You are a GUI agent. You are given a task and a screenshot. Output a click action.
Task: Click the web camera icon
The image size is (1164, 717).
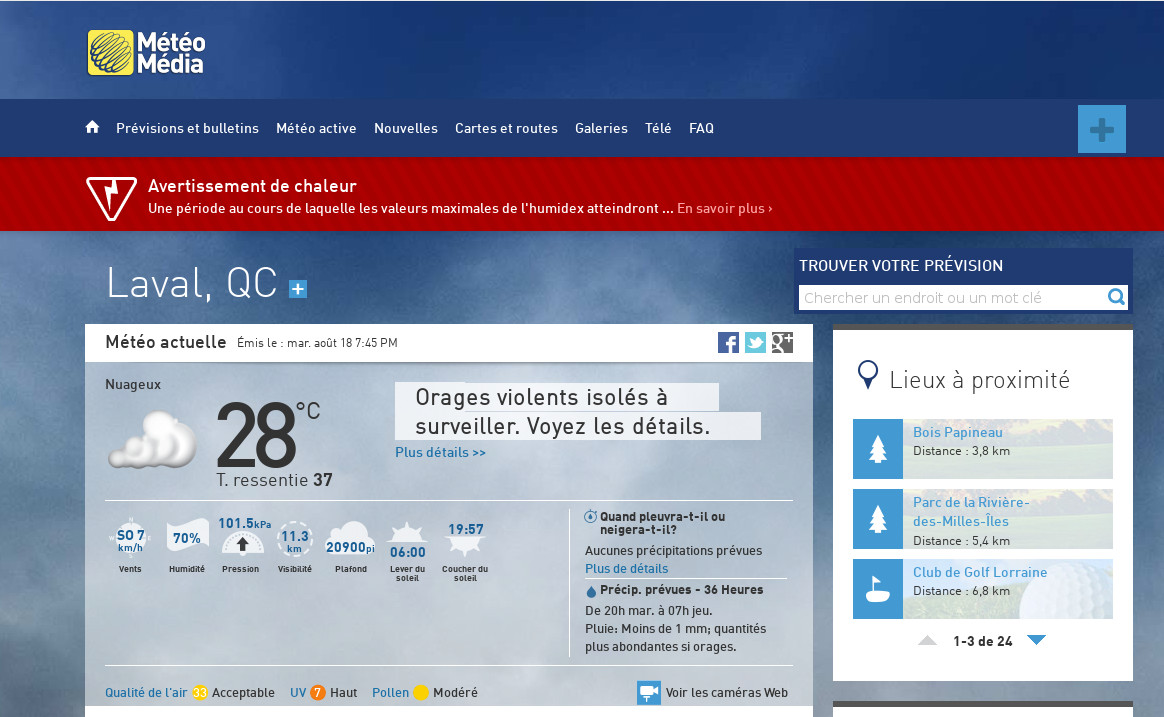(648, 693)
